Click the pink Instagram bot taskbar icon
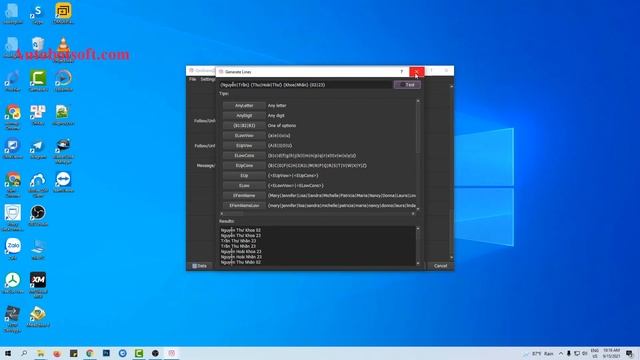 (171, 353)
